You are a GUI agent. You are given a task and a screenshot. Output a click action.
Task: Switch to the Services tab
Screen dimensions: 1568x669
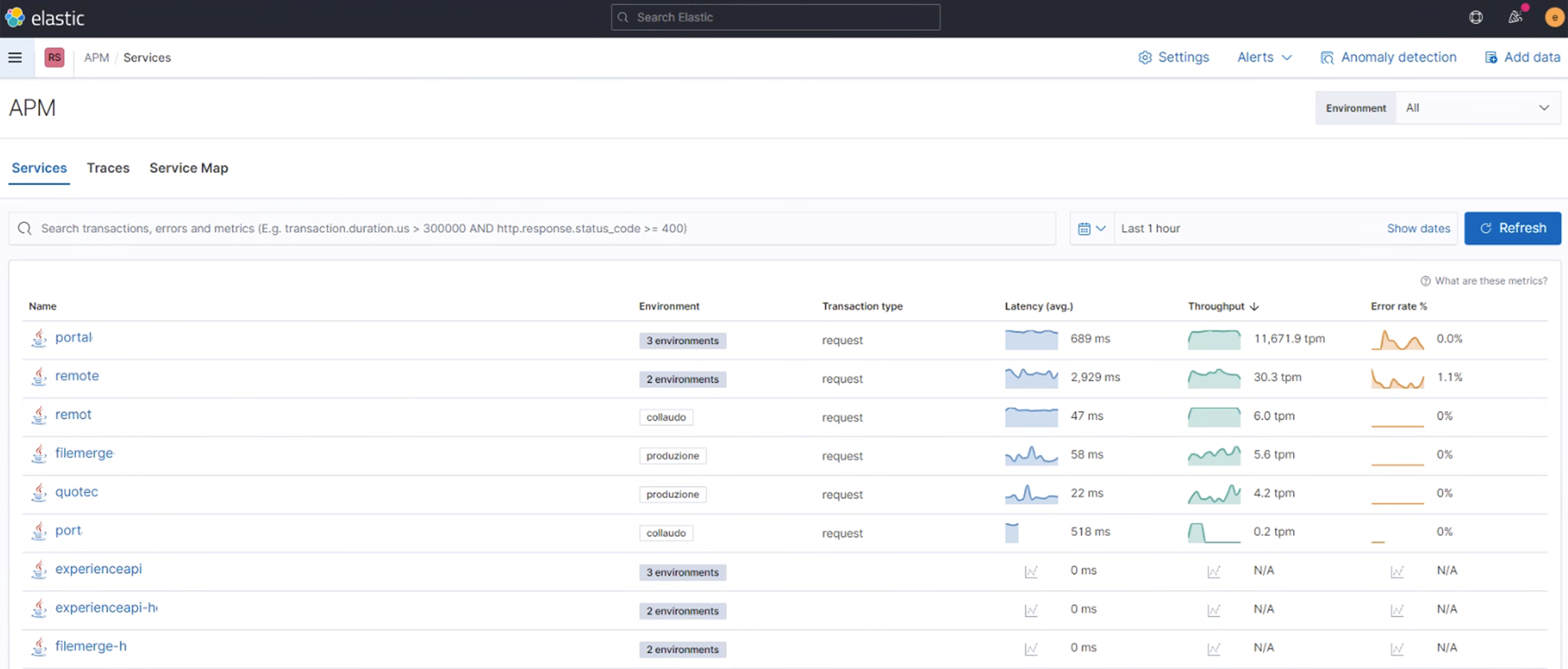pyautogui.click(x=39, y=168)
